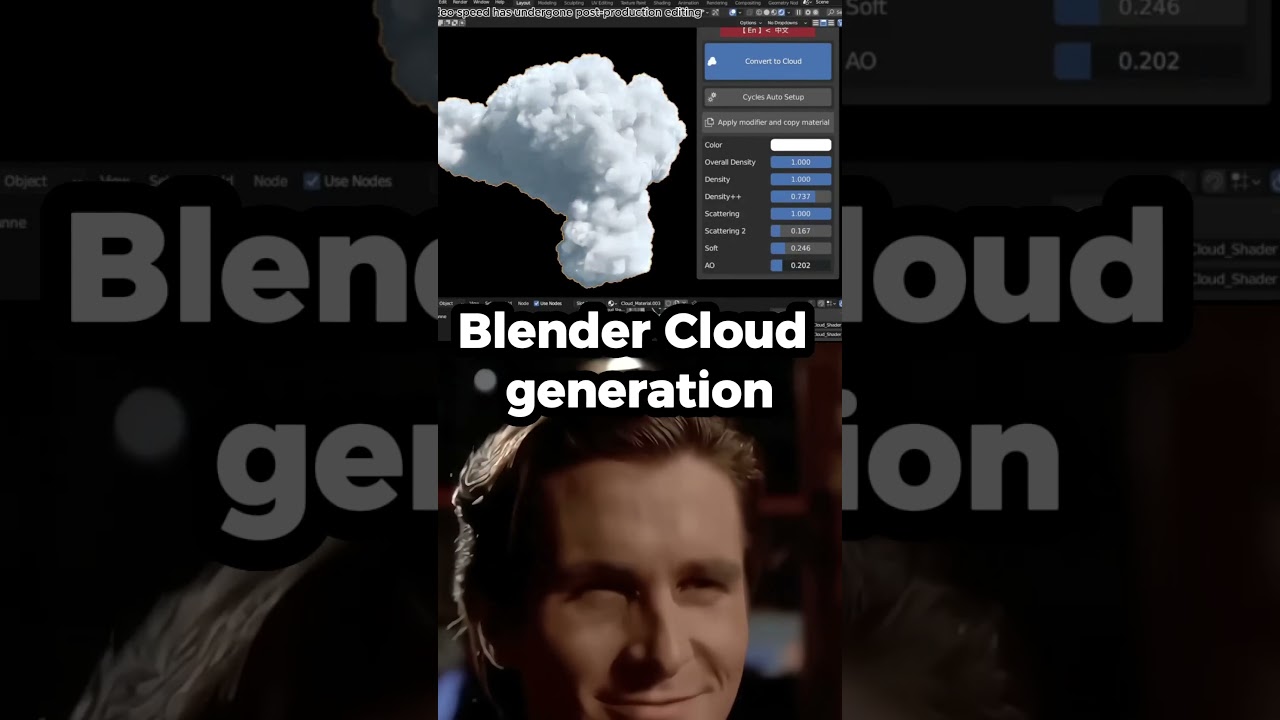
Task: Adjust the AO slider at 0.202
Action: click(801, 265)
